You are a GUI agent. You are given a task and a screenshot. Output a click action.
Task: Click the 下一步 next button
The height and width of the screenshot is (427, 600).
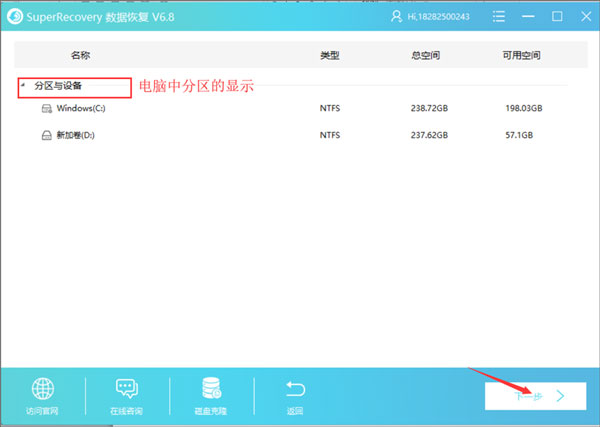coord(535,396)
